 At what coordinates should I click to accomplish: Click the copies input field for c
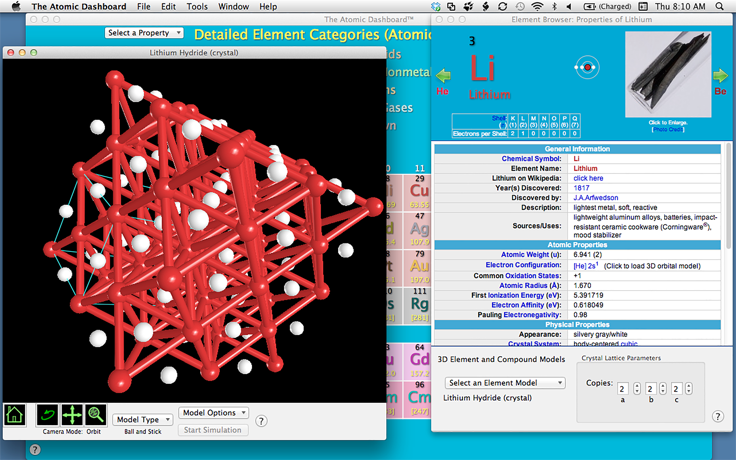click(x=677, y=389)
